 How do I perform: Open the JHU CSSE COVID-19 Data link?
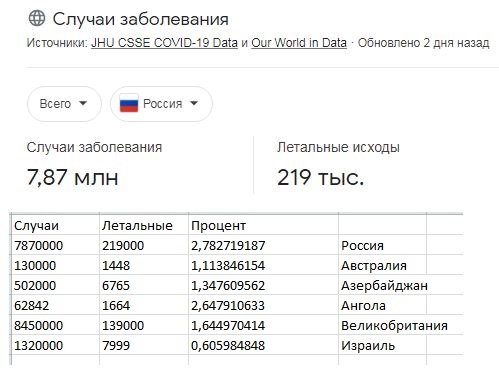click(164, 43)
